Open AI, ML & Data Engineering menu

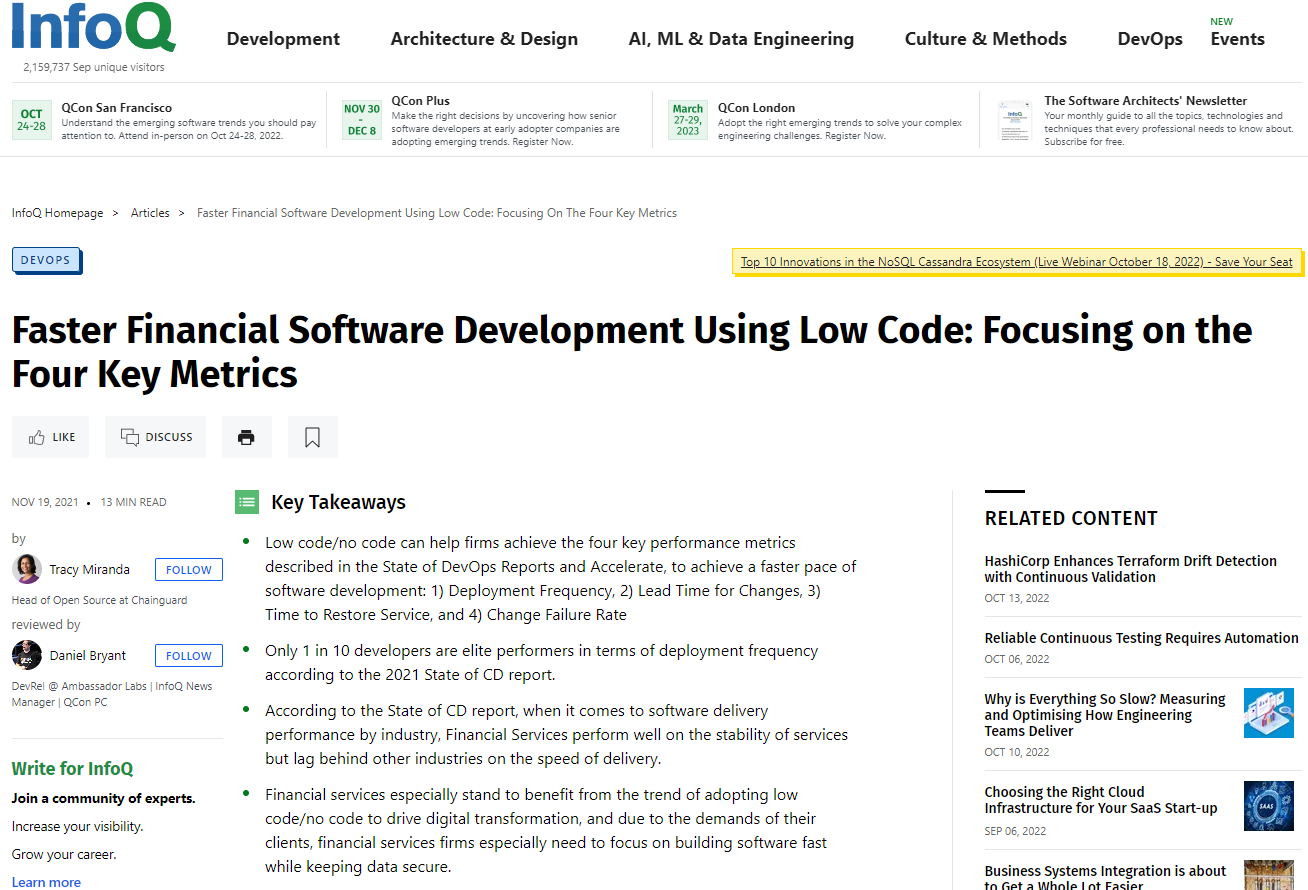pos(741,39)
